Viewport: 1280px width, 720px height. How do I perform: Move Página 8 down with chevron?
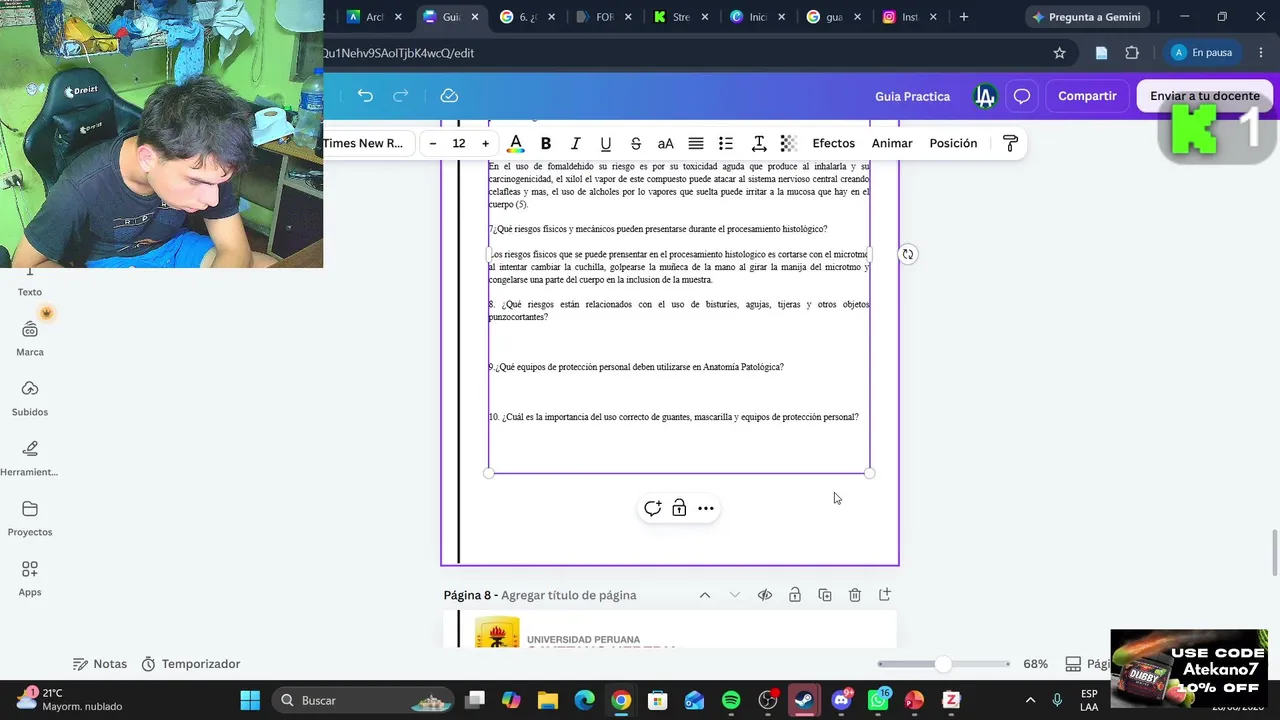(735, 595)
